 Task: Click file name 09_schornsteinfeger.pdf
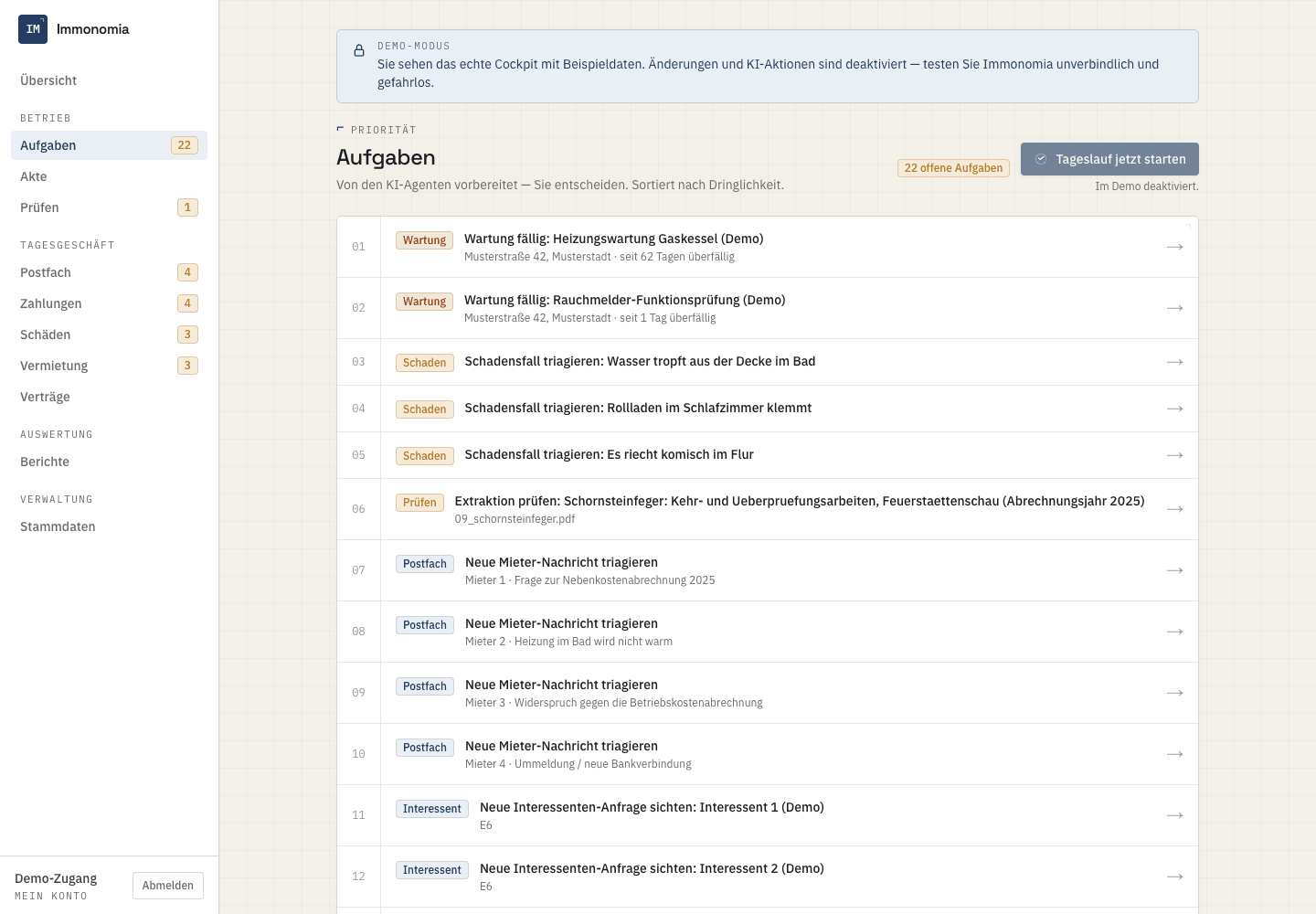pyautogui.click(x=515, y=519)
